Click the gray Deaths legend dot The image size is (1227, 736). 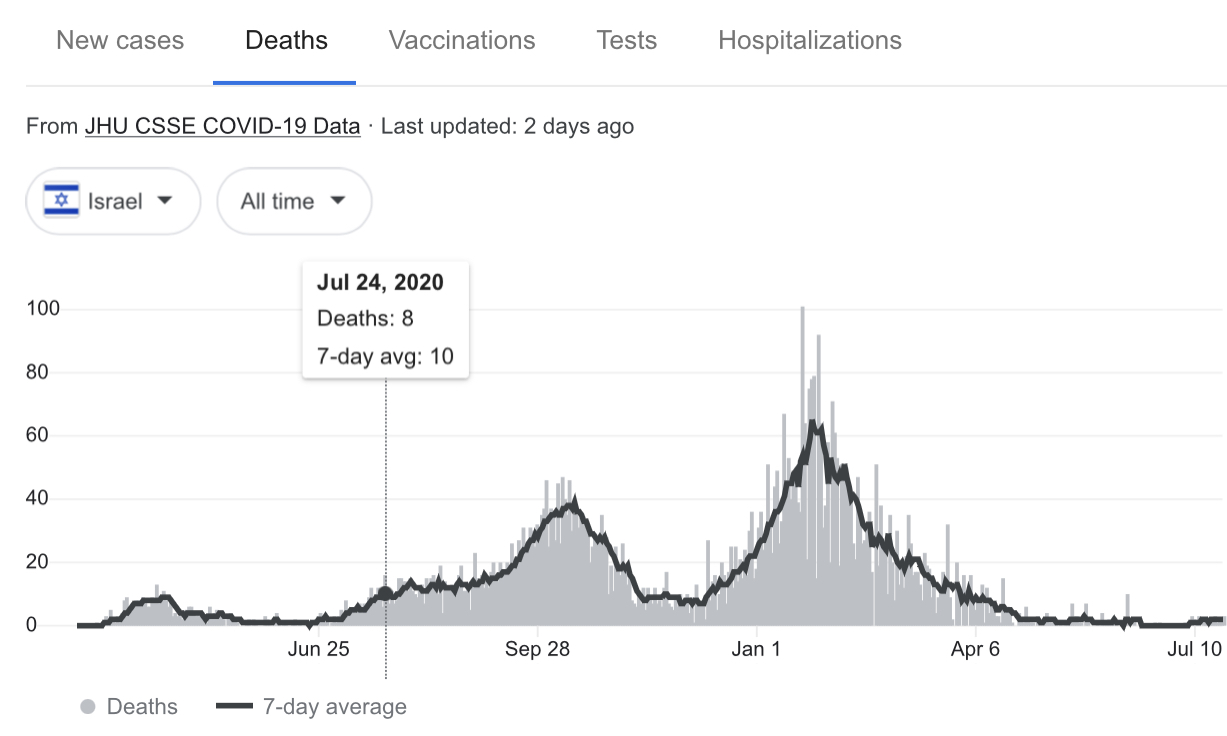(88, 707)
